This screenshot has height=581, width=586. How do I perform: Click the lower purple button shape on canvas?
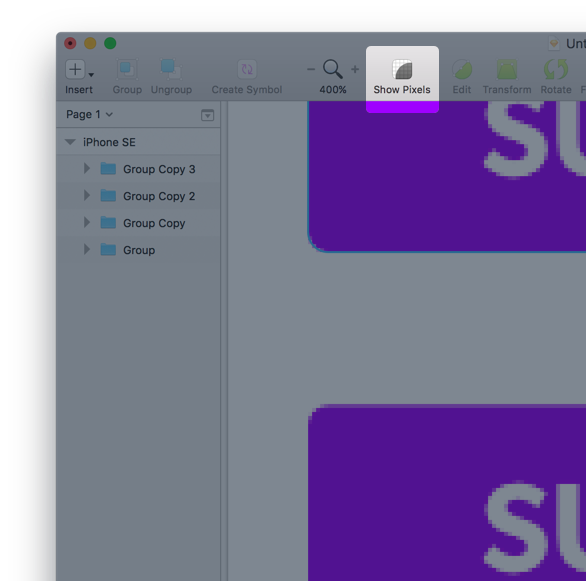pyautogui.click(x=447, y=492)
